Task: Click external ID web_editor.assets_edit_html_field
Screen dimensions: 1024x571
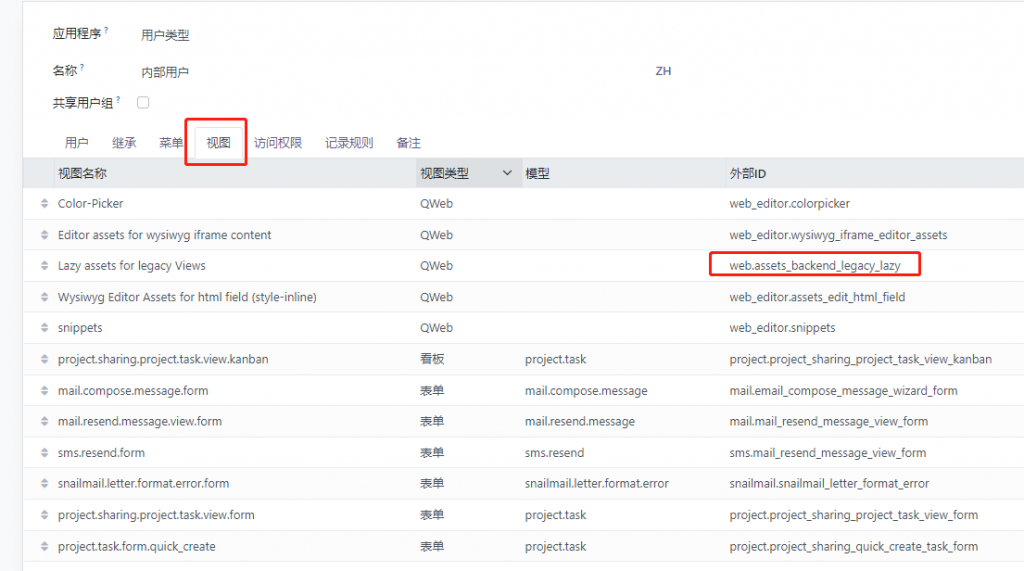Action: [x=817, y=297]
